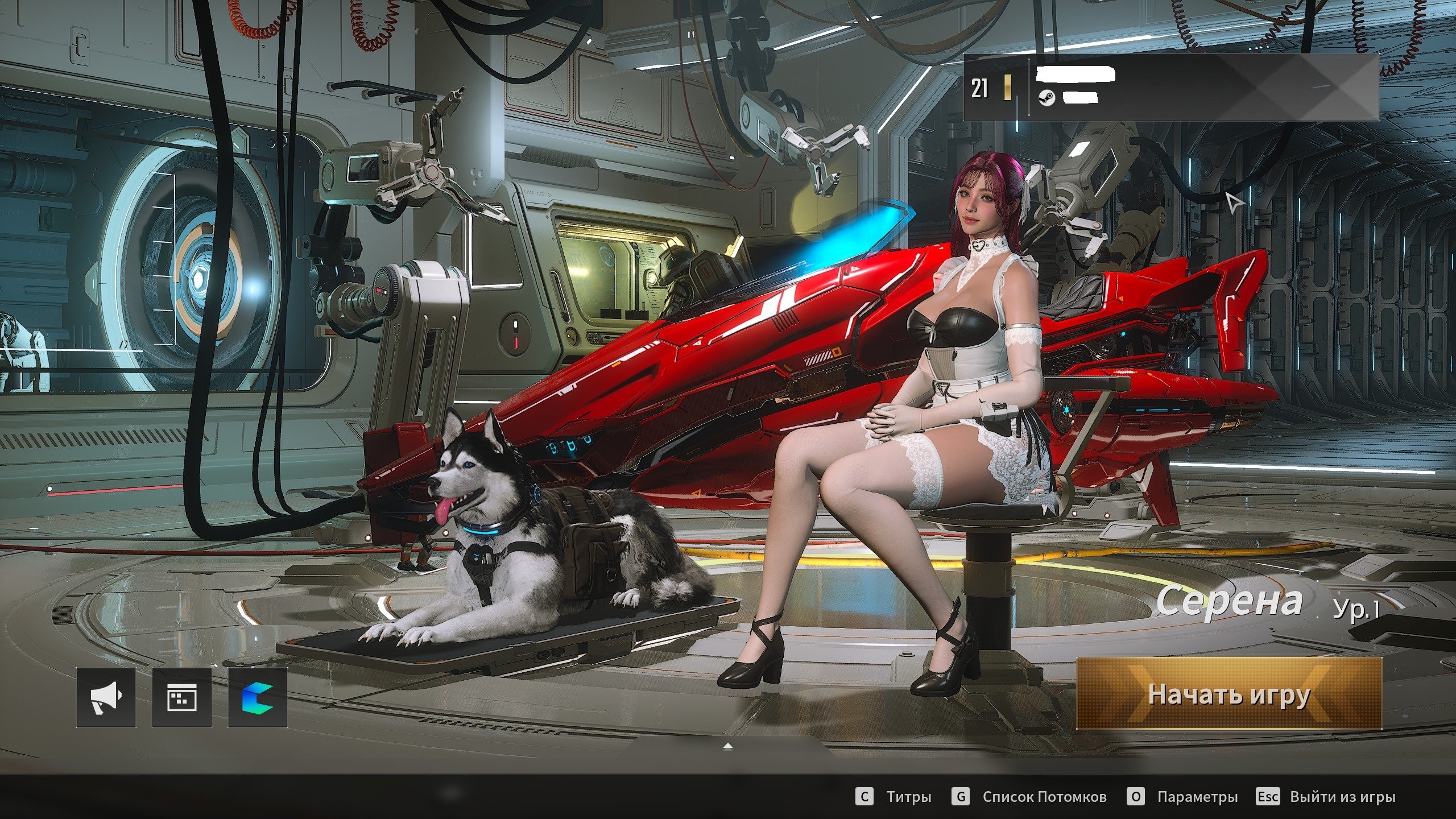The image size is (1456, 819).
Task: Click Выйти из игры label
Action: pyautogui.click(x=1342, y=797)
